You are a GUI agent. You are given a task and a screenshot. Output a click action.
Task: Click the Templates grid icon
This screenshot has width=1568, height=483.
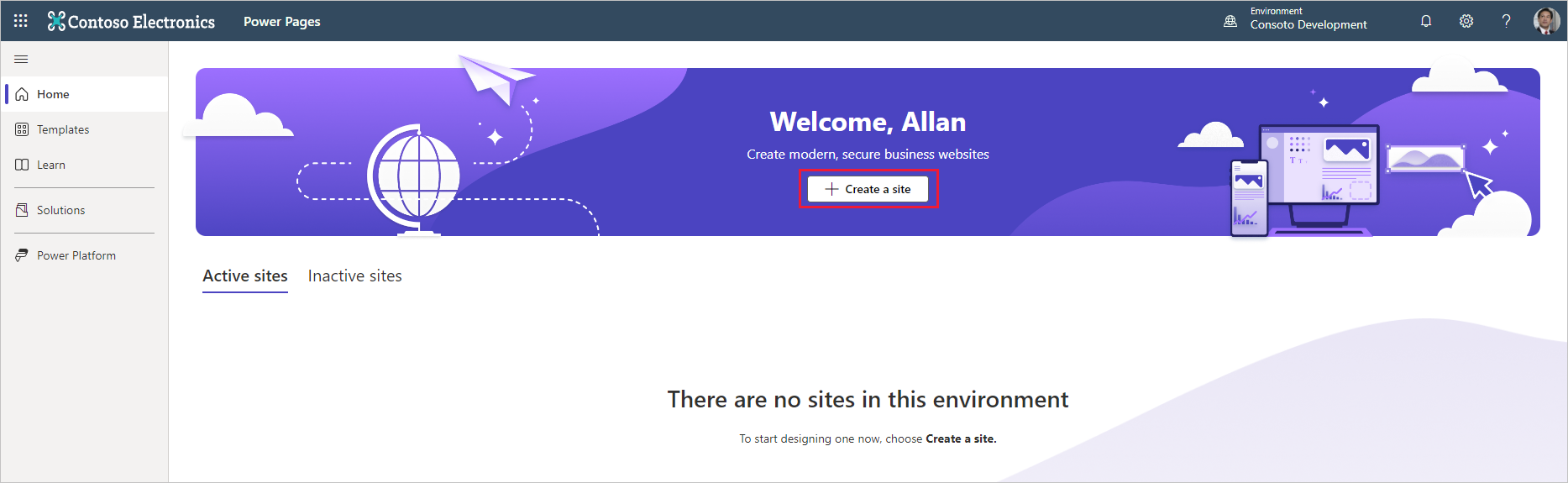(x=22, y=129)
